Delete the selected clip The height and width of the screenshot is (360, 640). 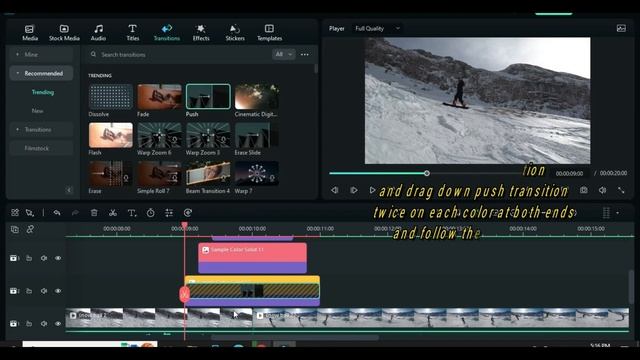(94, 212)
